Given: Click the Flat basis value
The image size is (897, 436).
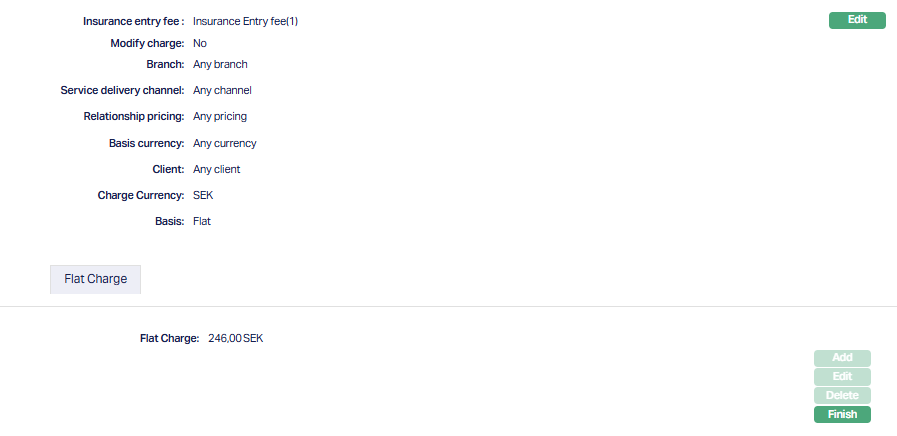Looking at the screenshot, I should 202,221.
